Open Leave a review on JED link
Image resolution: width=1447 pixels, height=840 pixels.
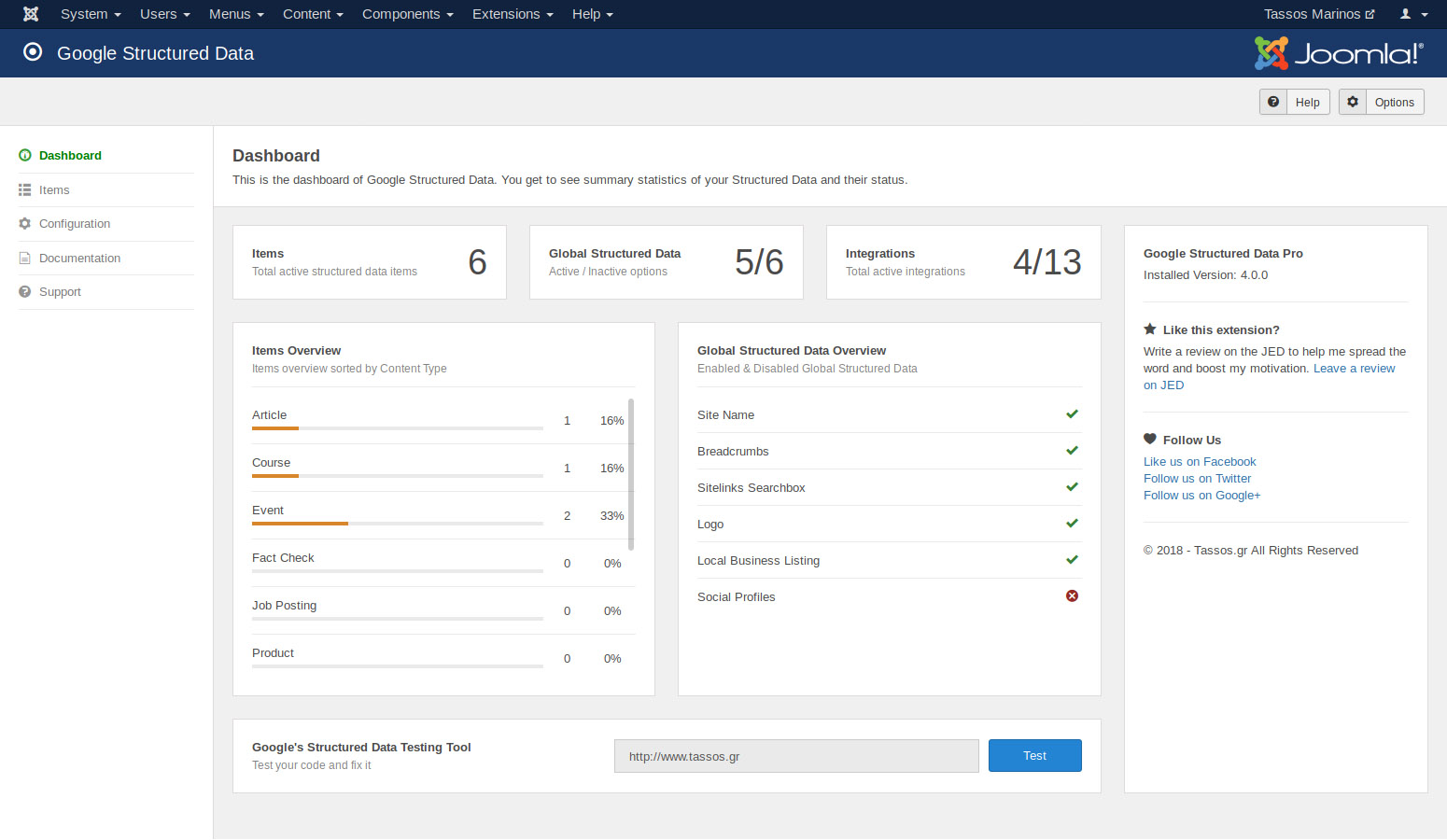pos(1355,369)
